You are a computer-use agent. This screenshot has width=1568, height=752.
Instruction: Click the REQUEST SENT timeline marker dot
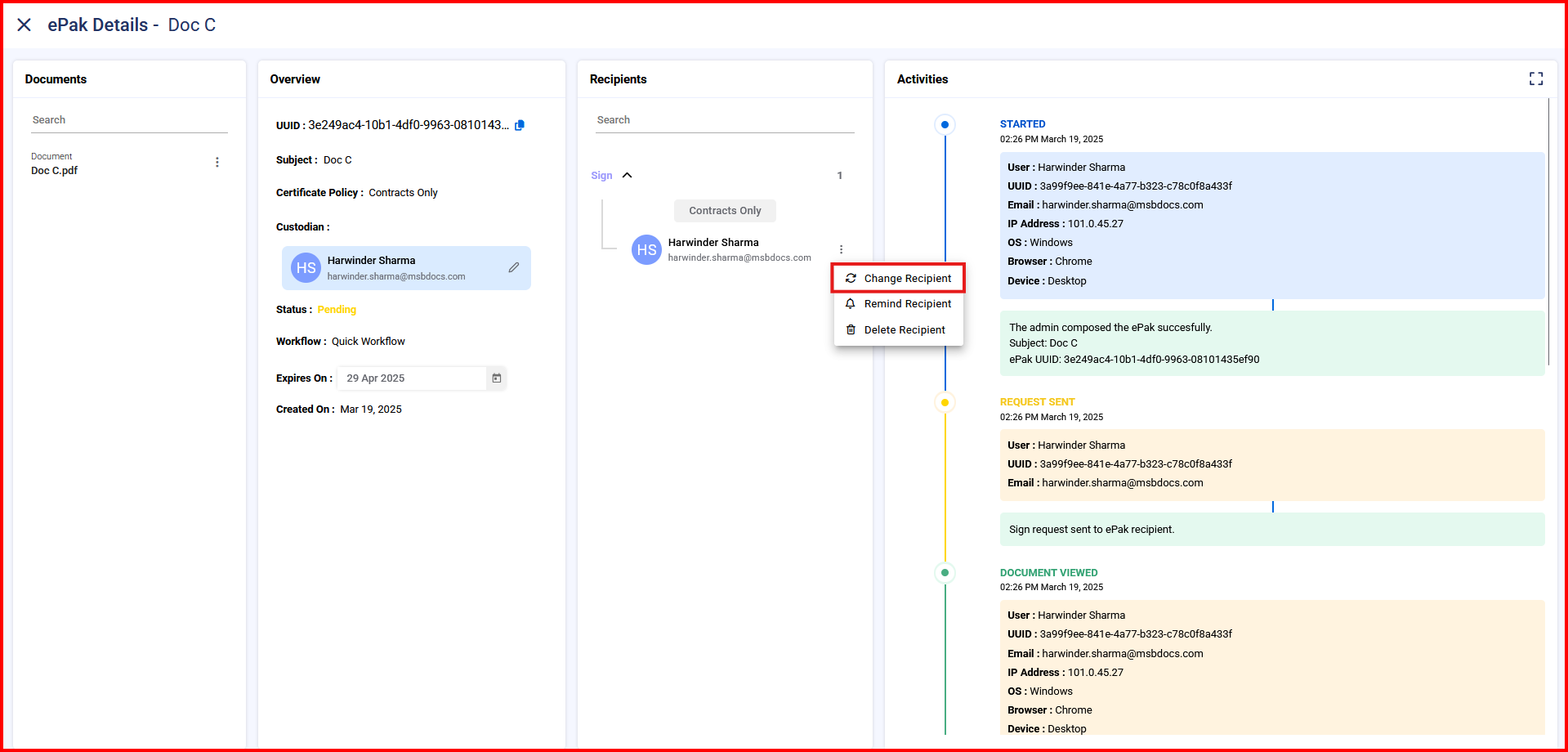coord(945,403)
